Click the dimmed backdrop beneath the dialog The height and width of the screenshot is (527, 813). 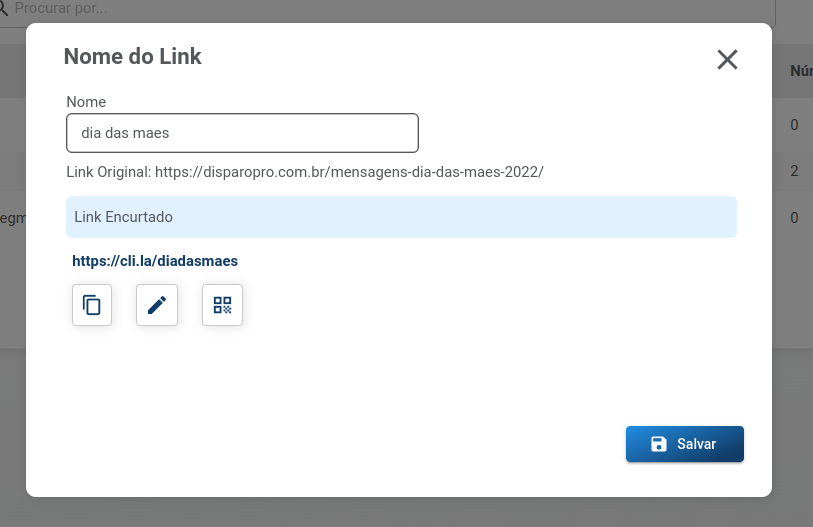[x=406, y=512]
